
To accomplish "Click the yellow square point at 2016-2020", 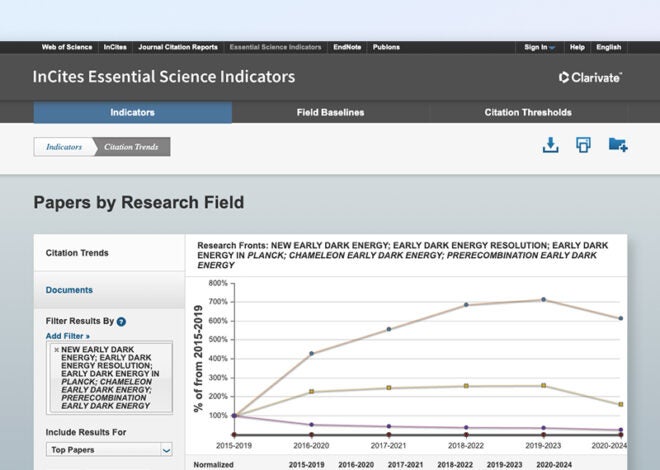I will coord(311,392).
